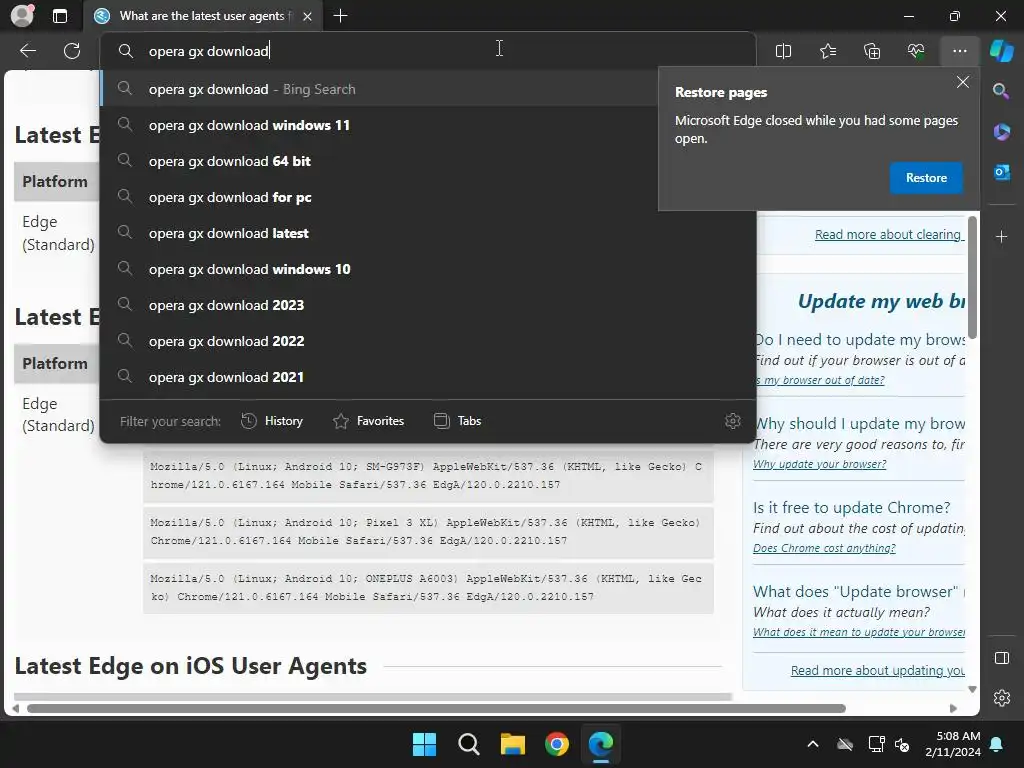Filter search by Tabs
Viewport: 1024px width, 768px height.
pyautogui.click(x=458, y=421)
